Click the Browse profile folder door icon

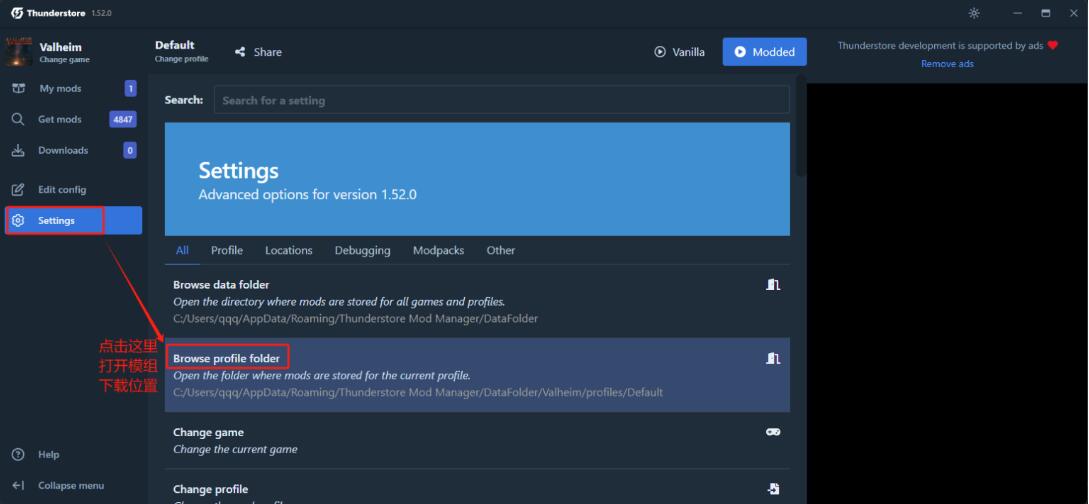[x=773, y=358]
